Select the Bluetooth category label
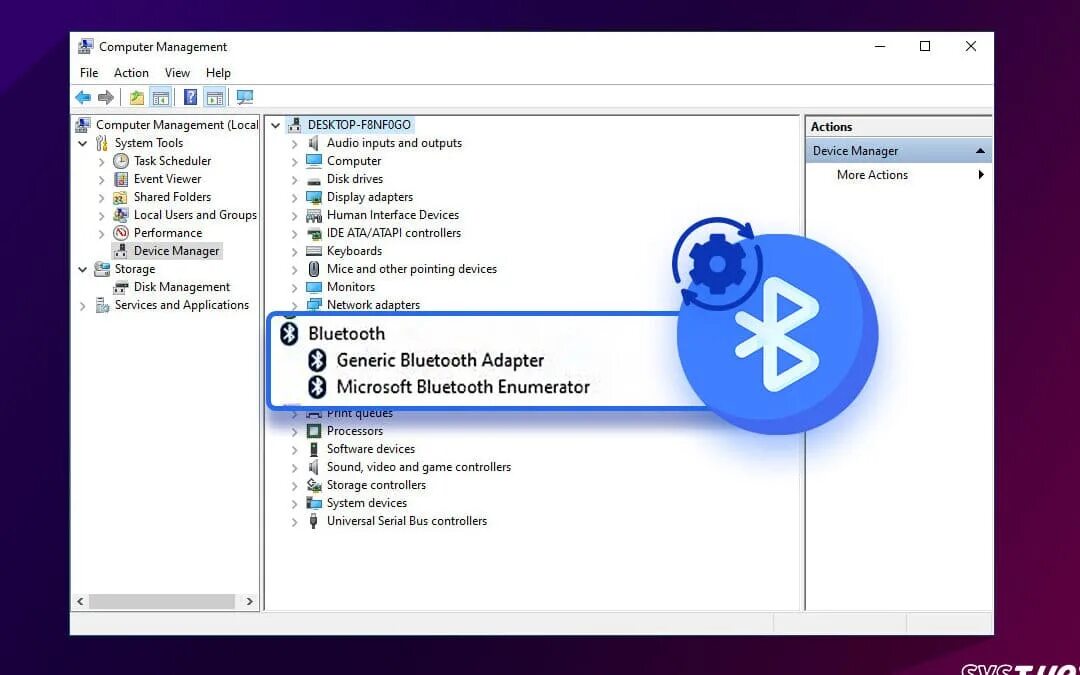This screenshot has width=1080, height=675. (346, 333)
